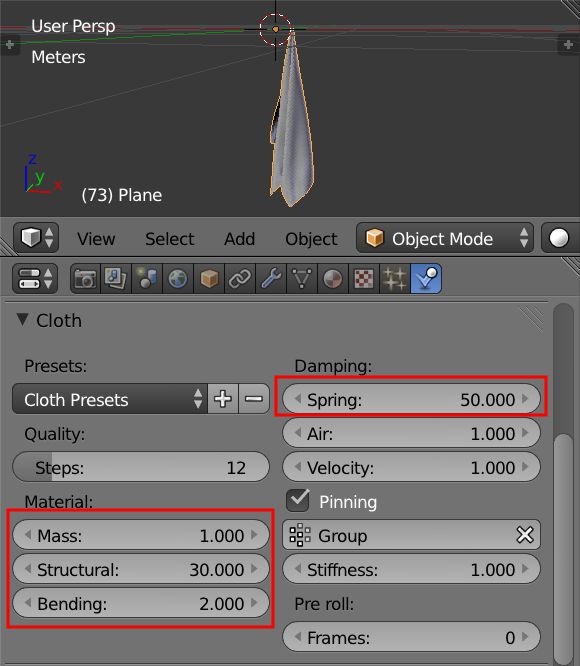Collapse the Cloth panel triangle
Screen dimensions: 580x666
tap(23, 320)
